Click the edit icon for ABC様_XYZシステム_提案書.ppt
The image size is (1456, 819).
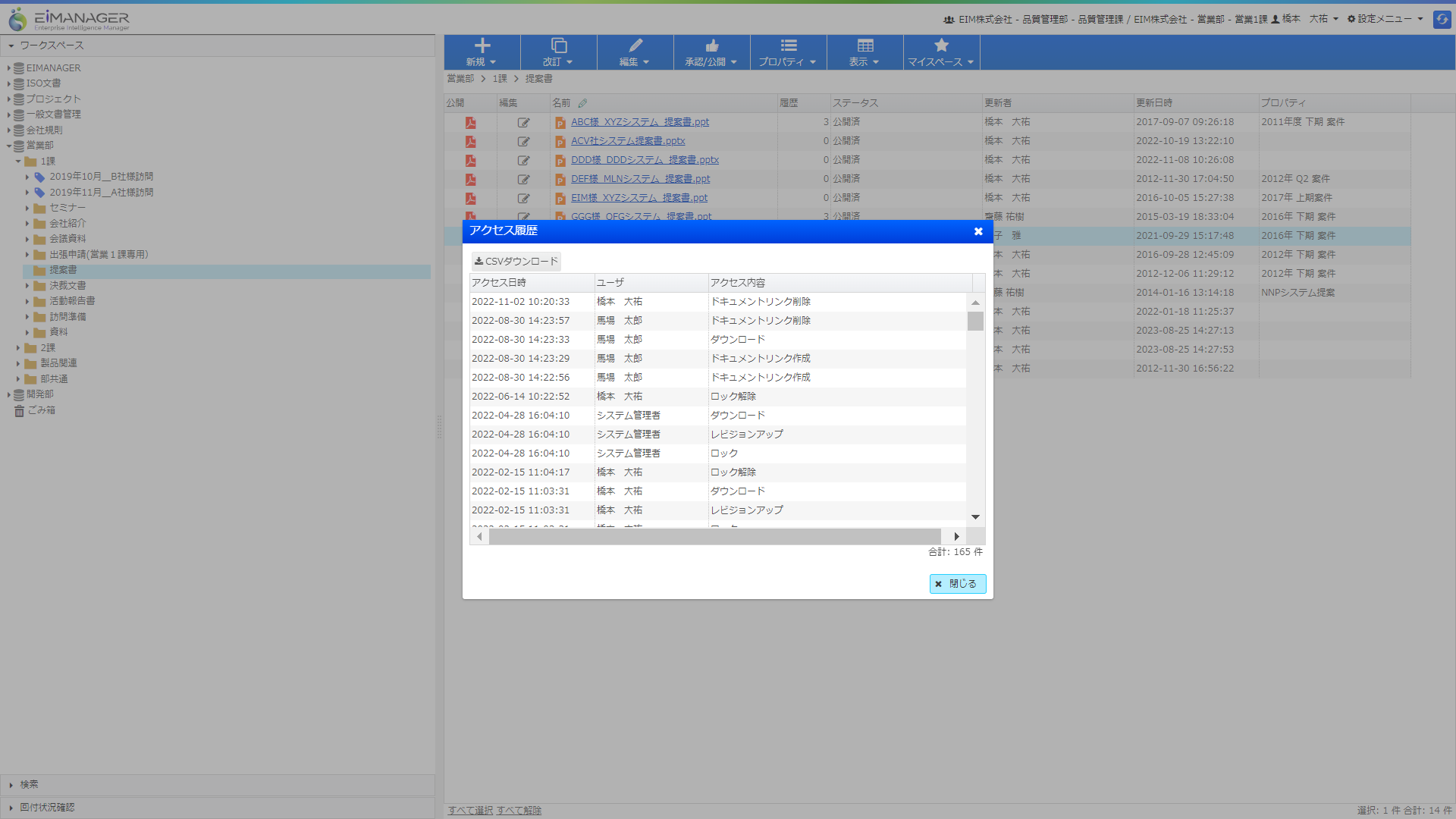523,122
